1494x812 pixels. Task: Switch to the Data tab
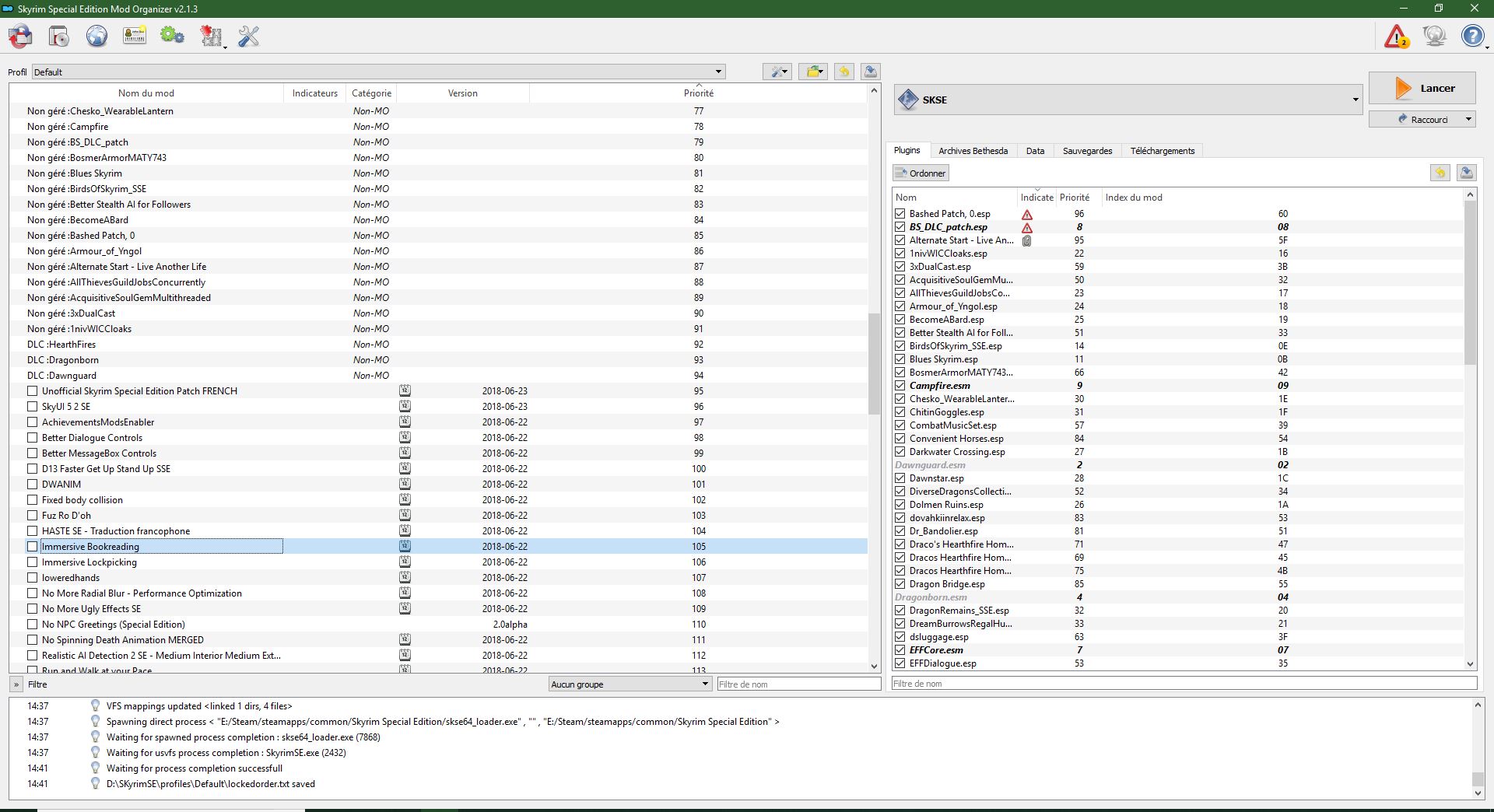pos(1035,151)
